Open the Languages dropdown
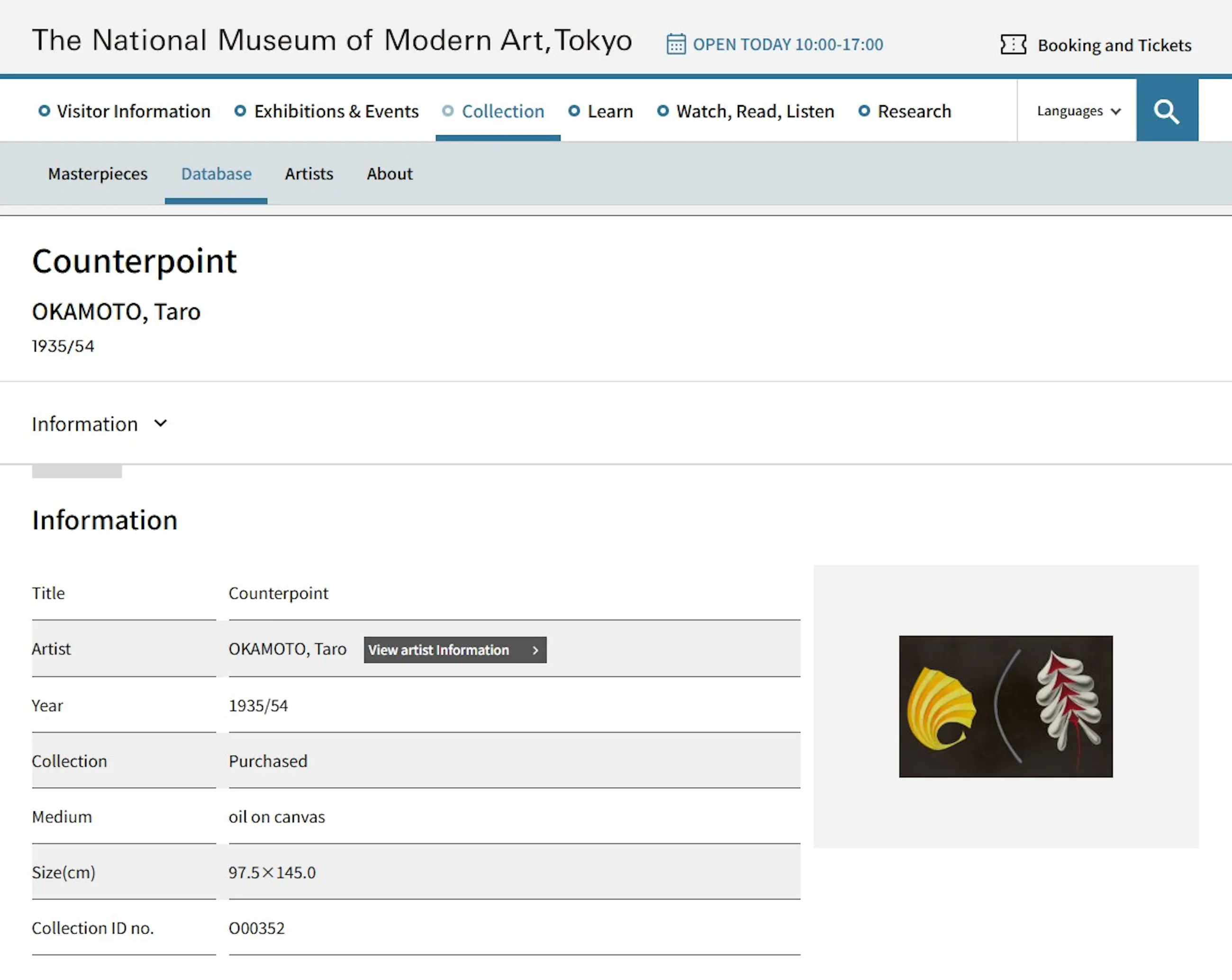Viewport: 1232px width, 980px height. pyautogui.click(x=1070, y=111)
